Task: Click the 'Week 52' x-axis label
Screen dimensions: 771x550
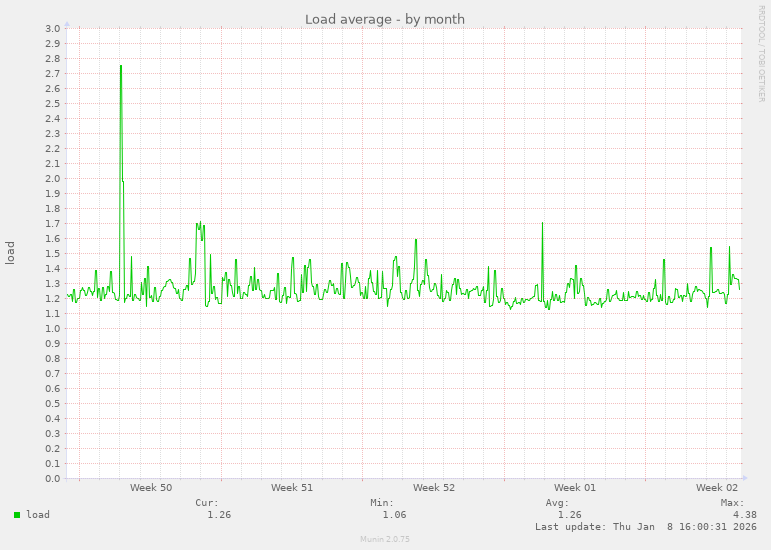Action: [x=434, y=488]
